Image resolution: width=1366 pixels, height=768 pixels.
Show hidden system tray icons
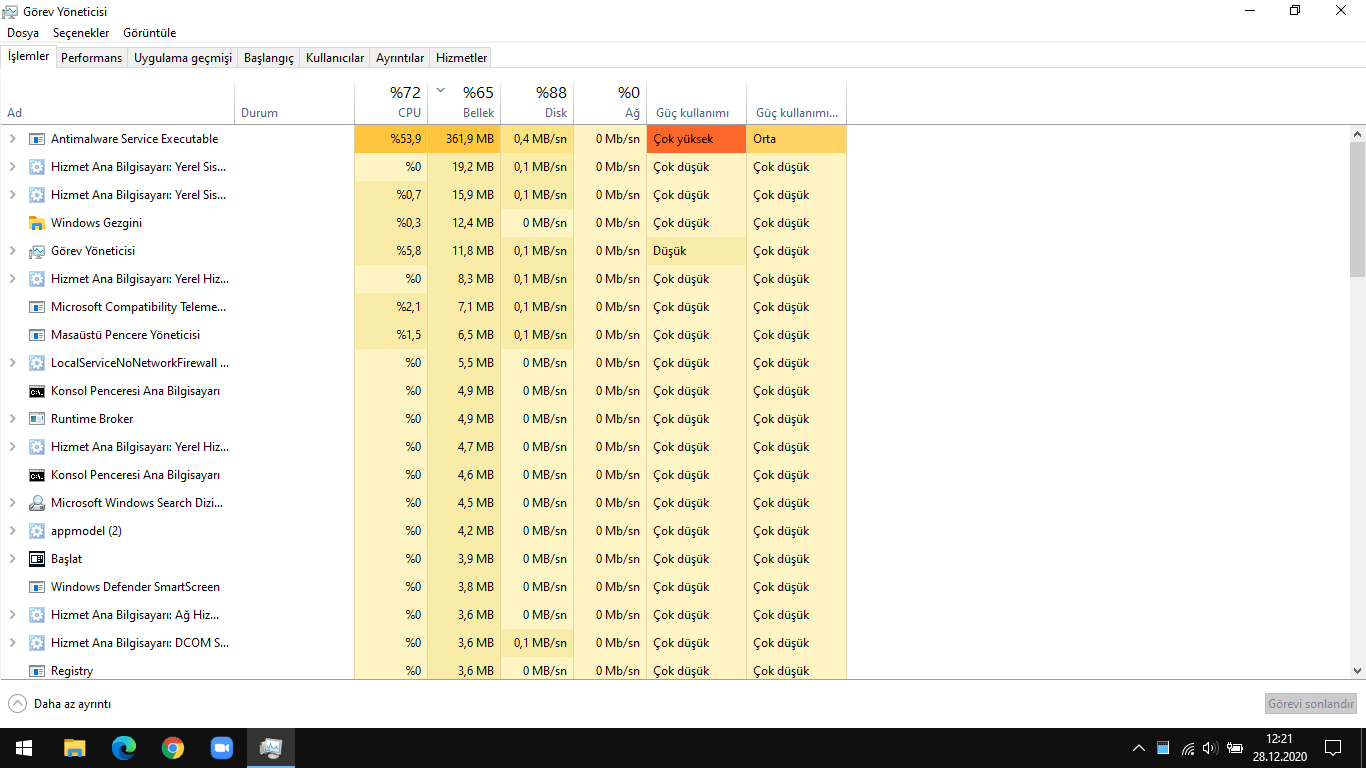pos(1138,748)
